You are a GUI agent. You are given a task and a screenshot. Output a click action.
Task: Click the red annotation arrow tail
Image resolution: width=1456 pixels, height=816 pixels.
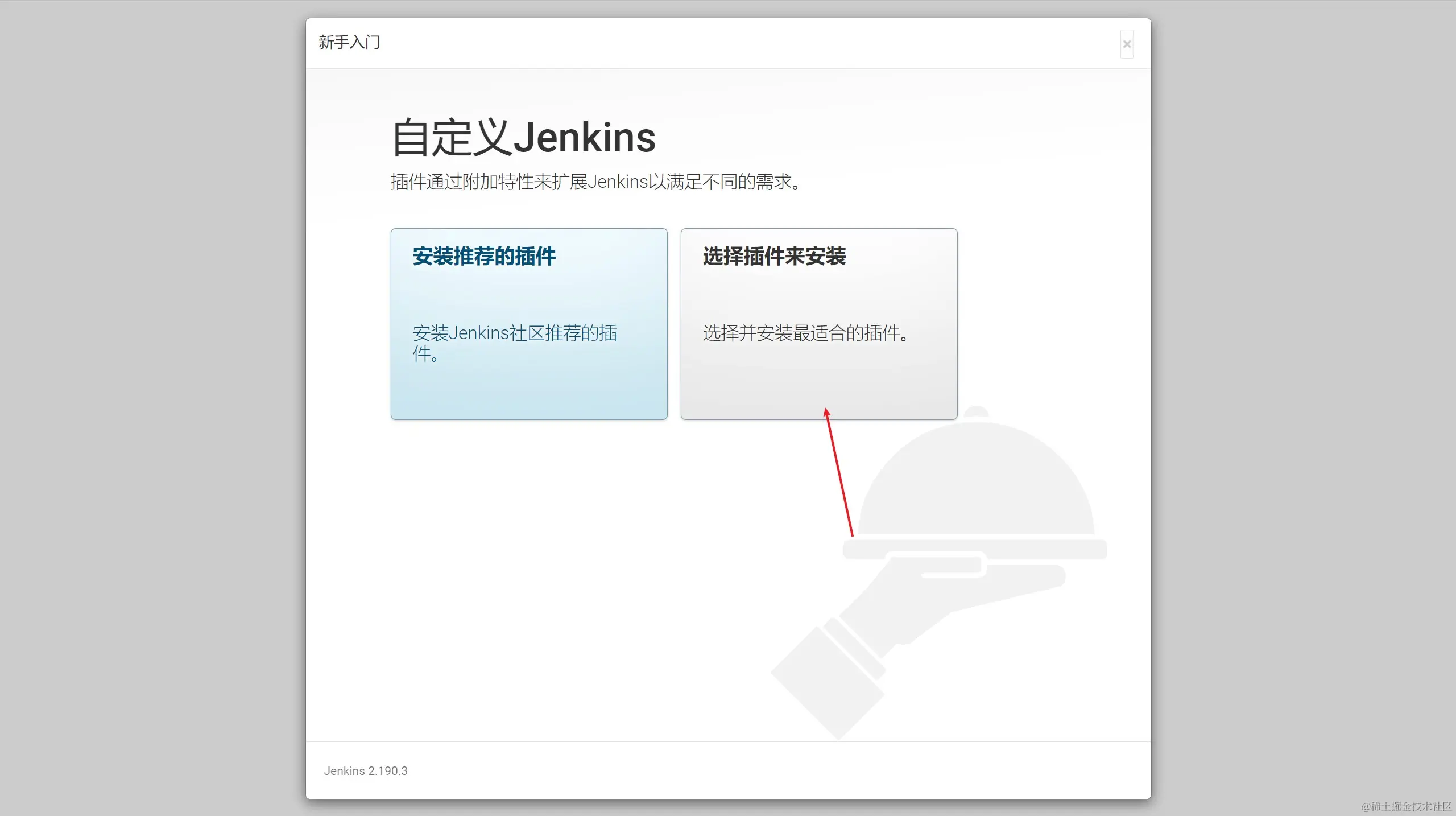pos(851,534)
